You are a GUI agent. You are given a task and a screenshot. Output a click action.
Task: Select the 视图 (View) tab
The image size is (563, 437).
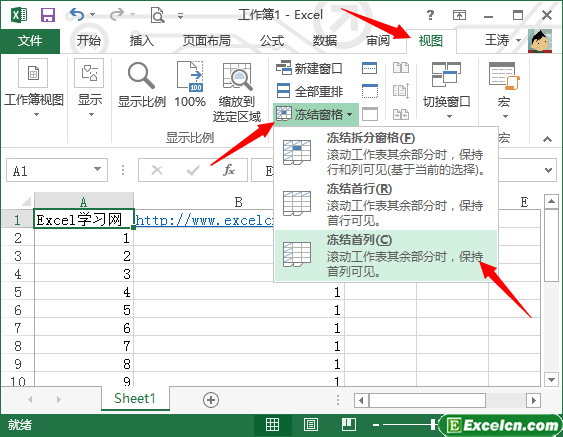click(x=431, y=41)
